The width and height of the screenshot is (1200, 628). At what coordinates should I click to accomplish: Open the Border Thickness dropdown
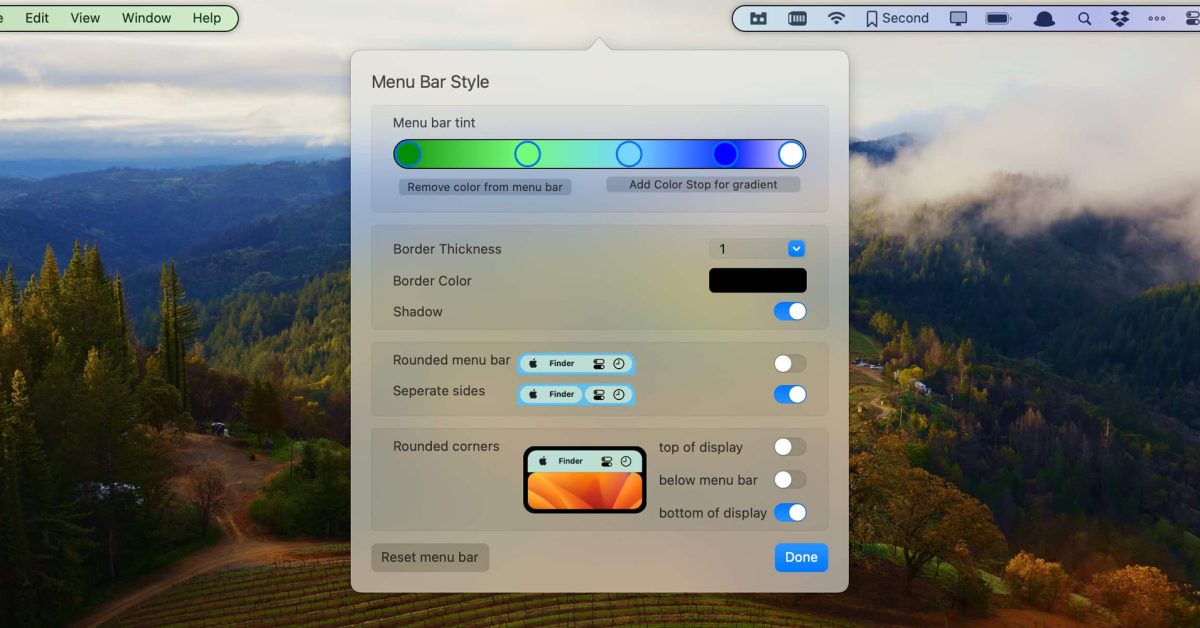(796, 249)
